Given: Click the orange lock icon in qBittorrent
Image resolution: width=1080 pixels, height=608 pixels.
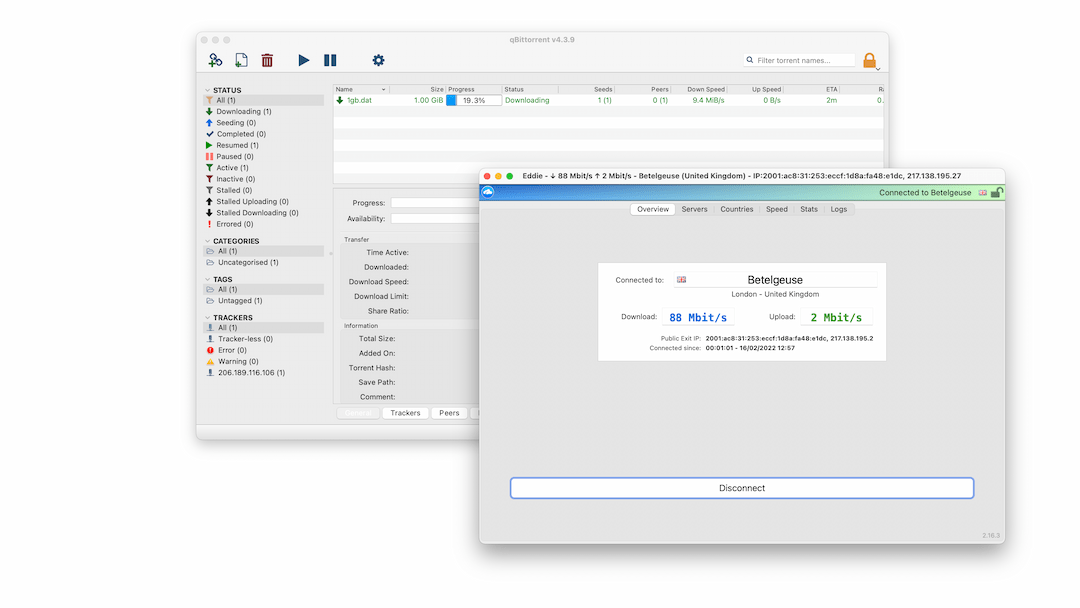Looking at the screenshot, I should coord(870,61).
